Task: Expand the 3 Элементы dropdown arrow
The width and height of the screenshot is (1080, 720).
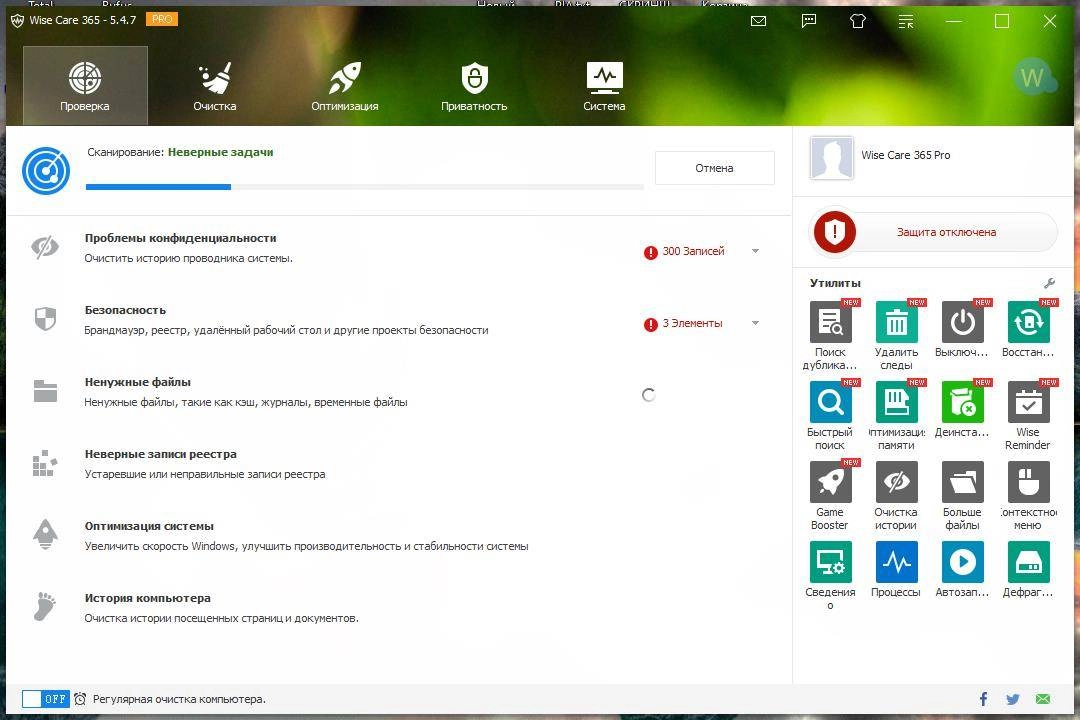Action: click(x=756, y=323)
